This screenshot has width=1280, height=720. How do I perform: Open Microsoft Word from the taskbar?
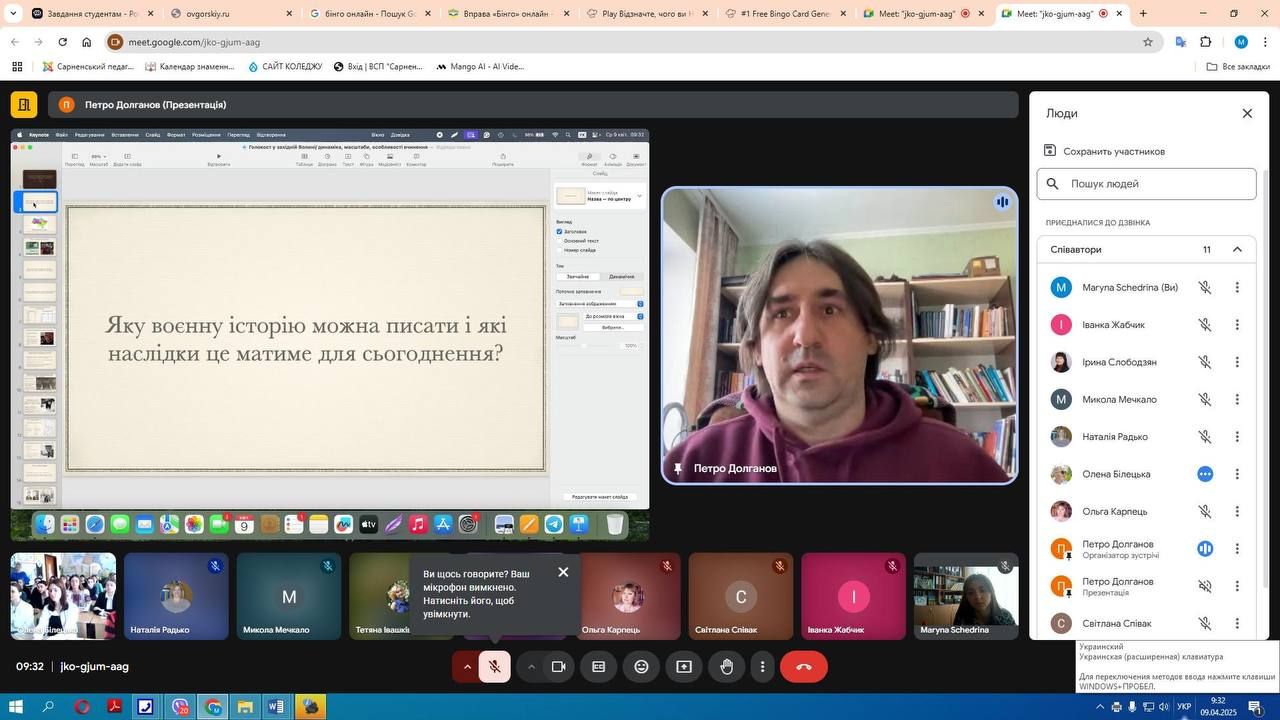277,707
